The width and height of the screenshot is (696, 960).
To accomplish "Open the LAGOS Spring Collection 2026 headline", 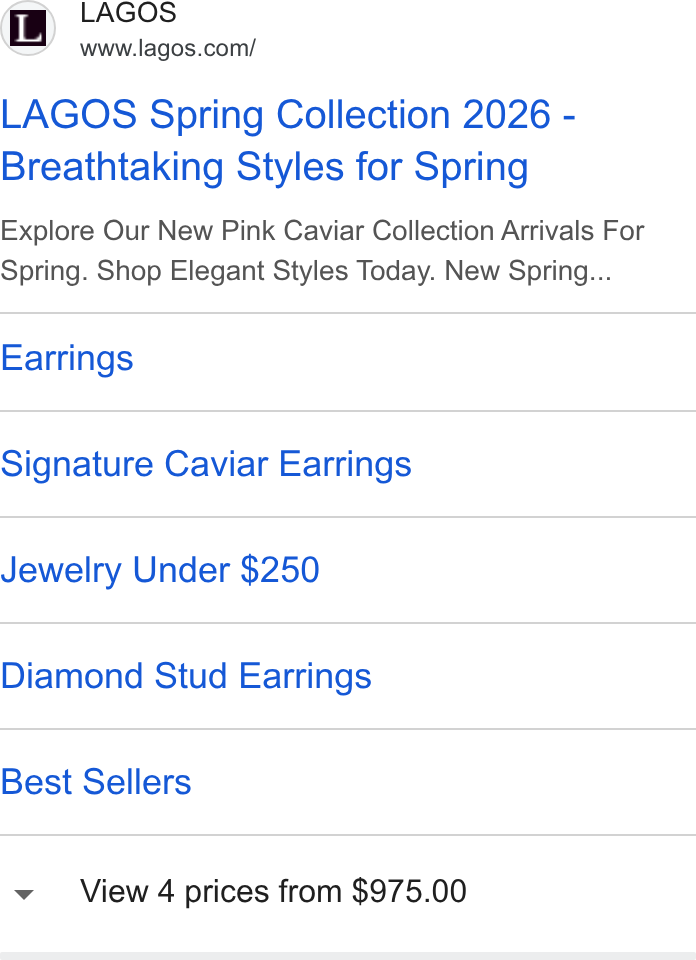I will [288, 141].
